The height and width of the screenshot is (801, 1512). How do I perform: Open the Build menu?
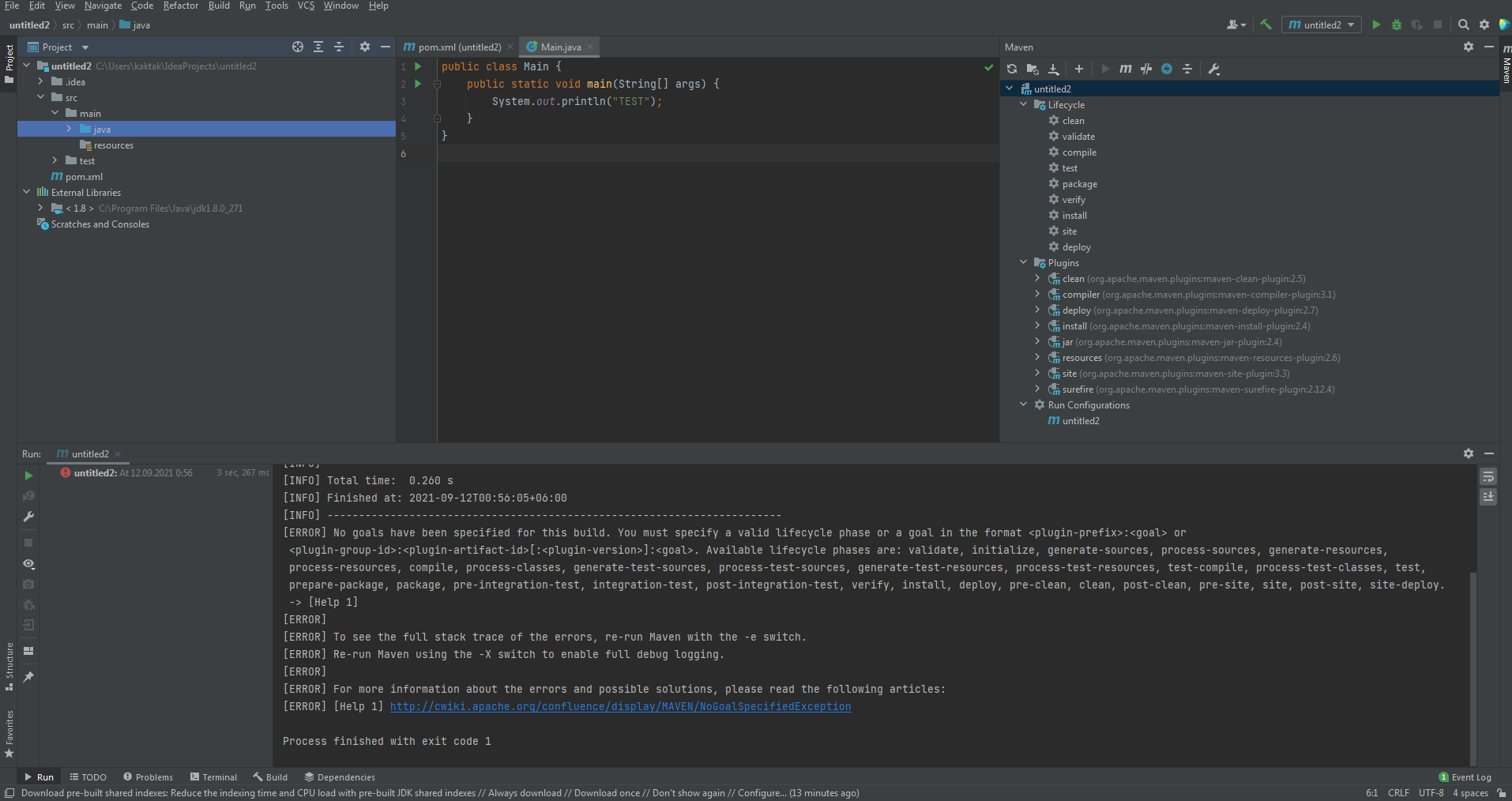[219, 6]
